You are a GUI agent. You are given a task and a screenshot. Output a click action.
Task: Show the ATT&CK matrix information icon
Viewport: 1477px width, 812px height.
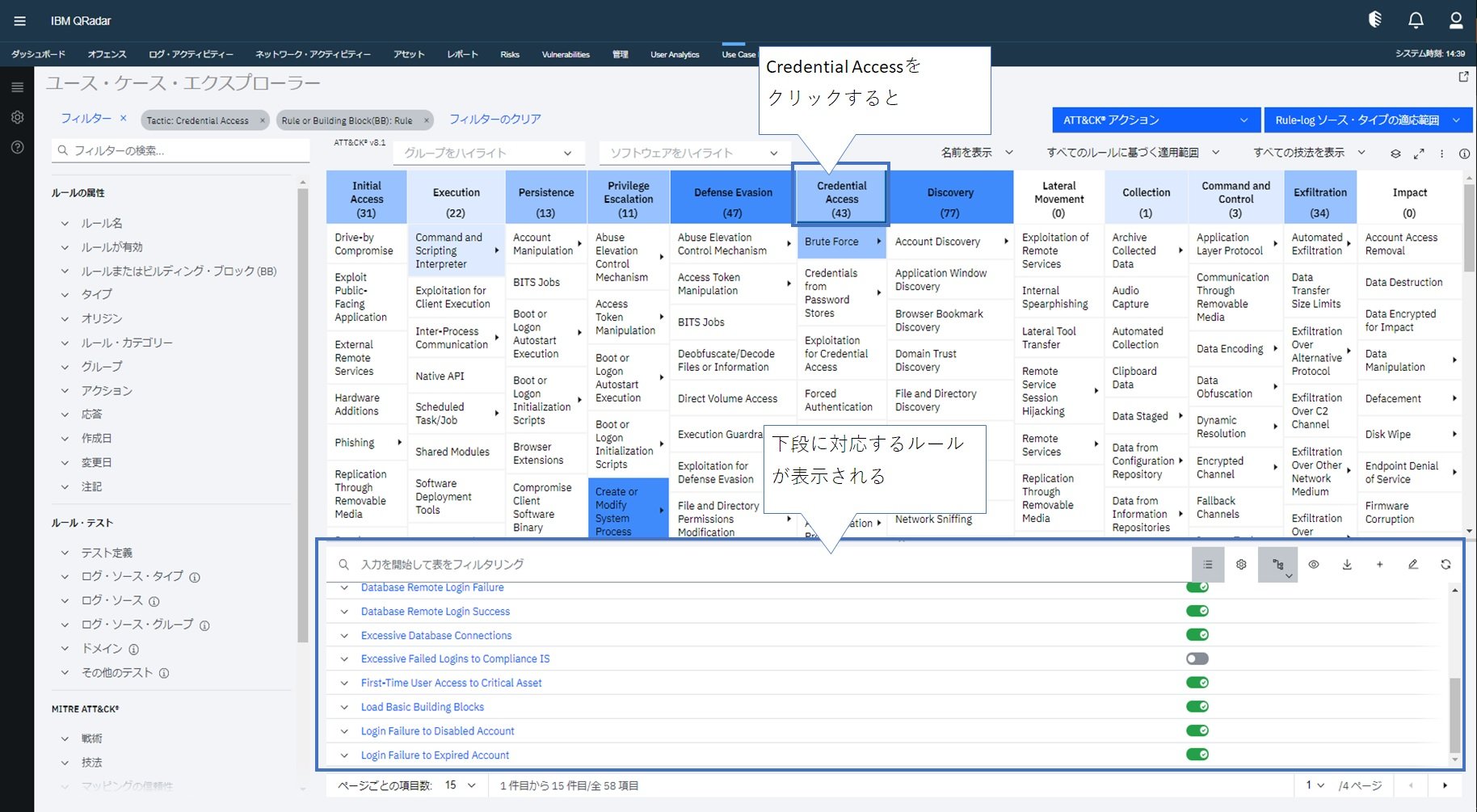coord(1464,154)
